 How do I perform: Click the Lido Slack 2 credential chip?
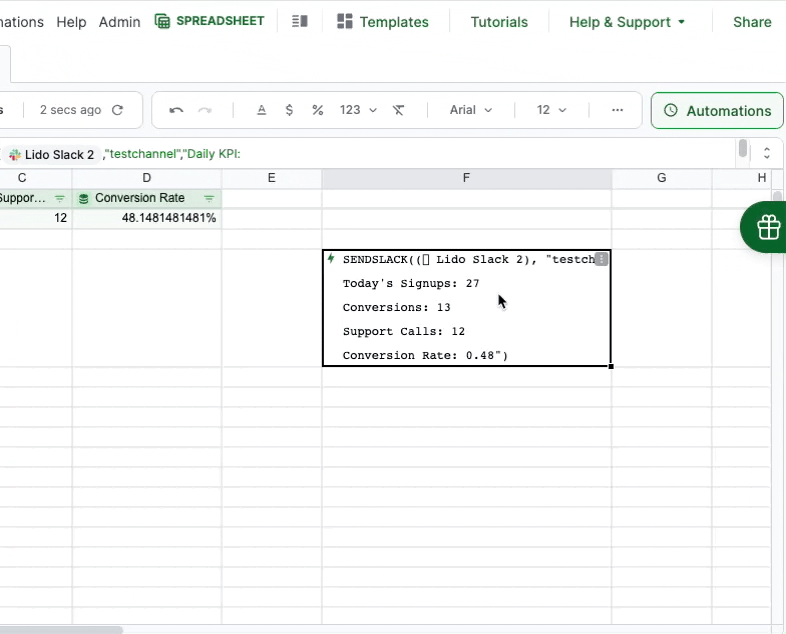click(x=52, y=154)
